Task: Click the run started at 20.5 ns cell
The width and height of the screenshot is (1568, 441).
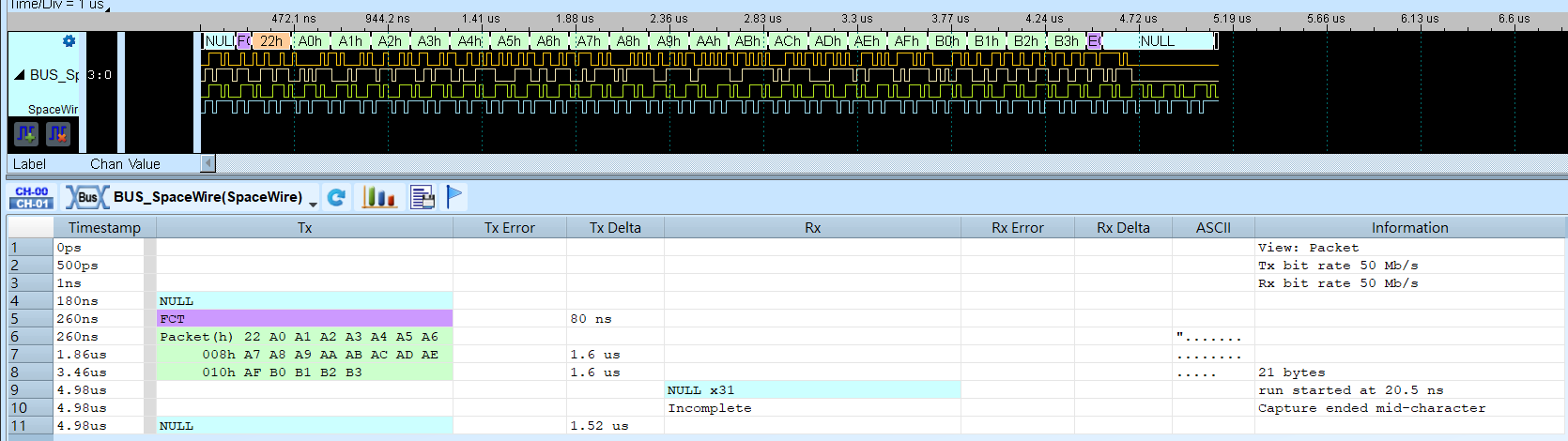Action: point(1409,390)
